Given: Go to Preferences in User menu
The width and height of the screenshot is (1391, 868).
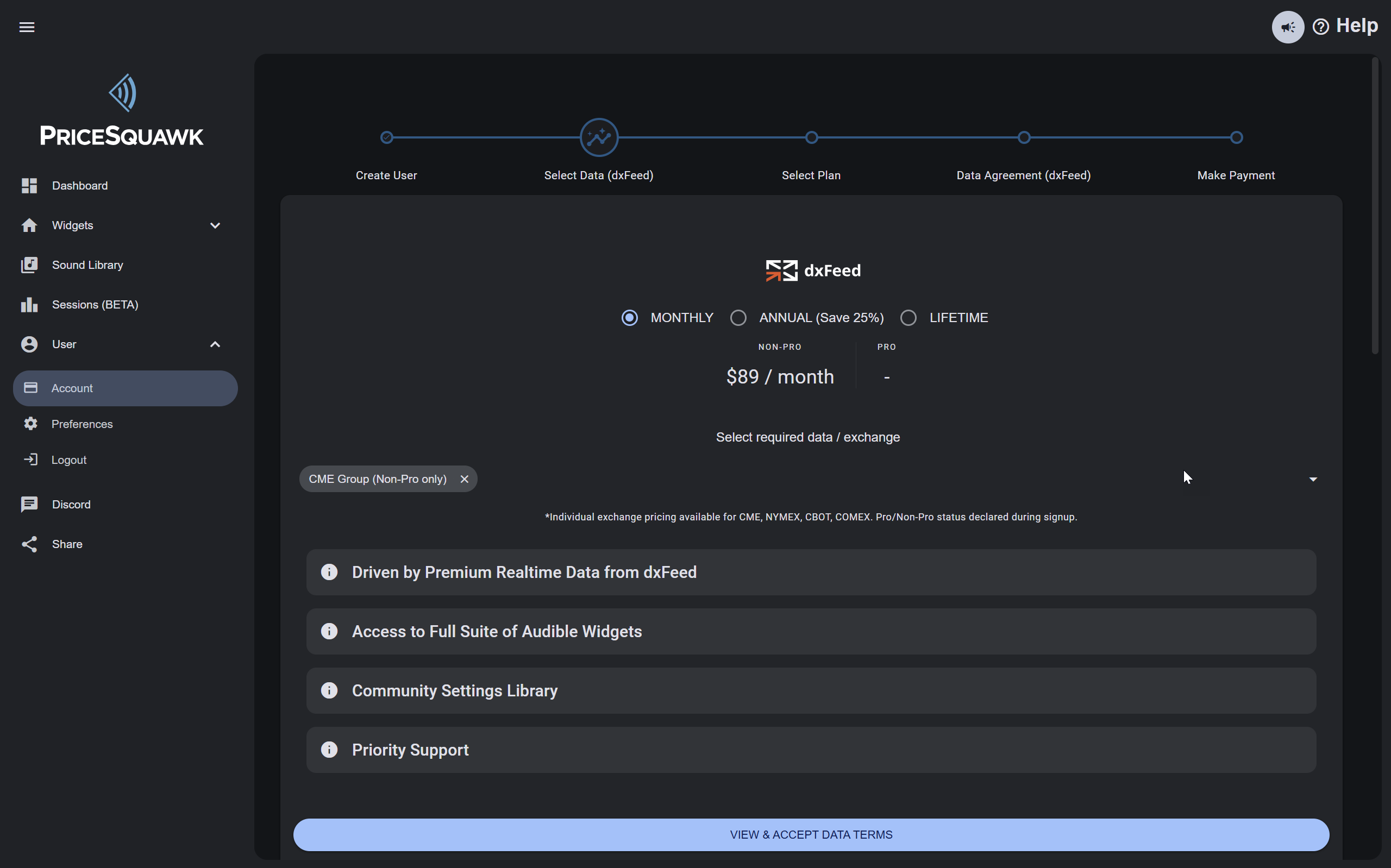Looking at the screenshot, I should pos(82,424).
